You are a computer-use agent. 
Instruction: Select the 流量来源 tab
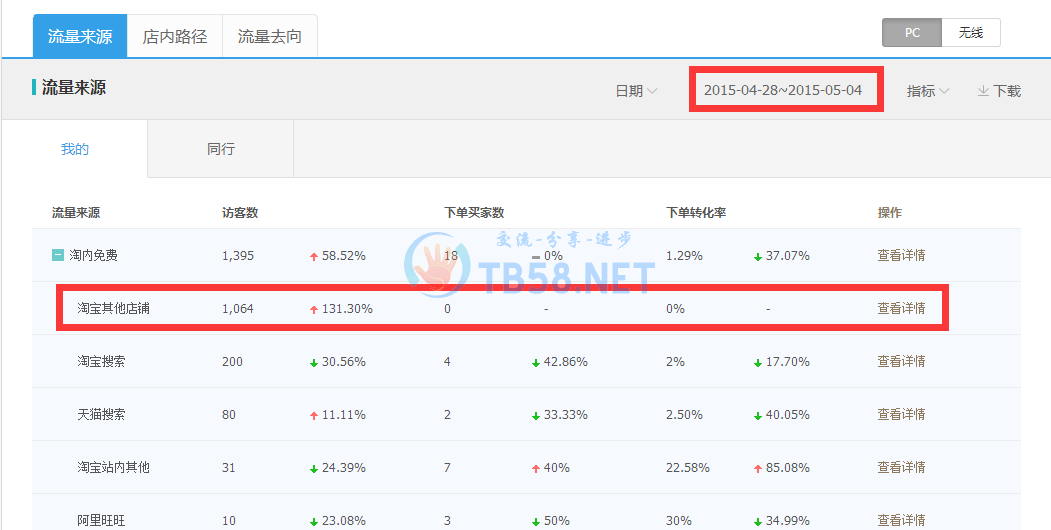pos(80,37)
